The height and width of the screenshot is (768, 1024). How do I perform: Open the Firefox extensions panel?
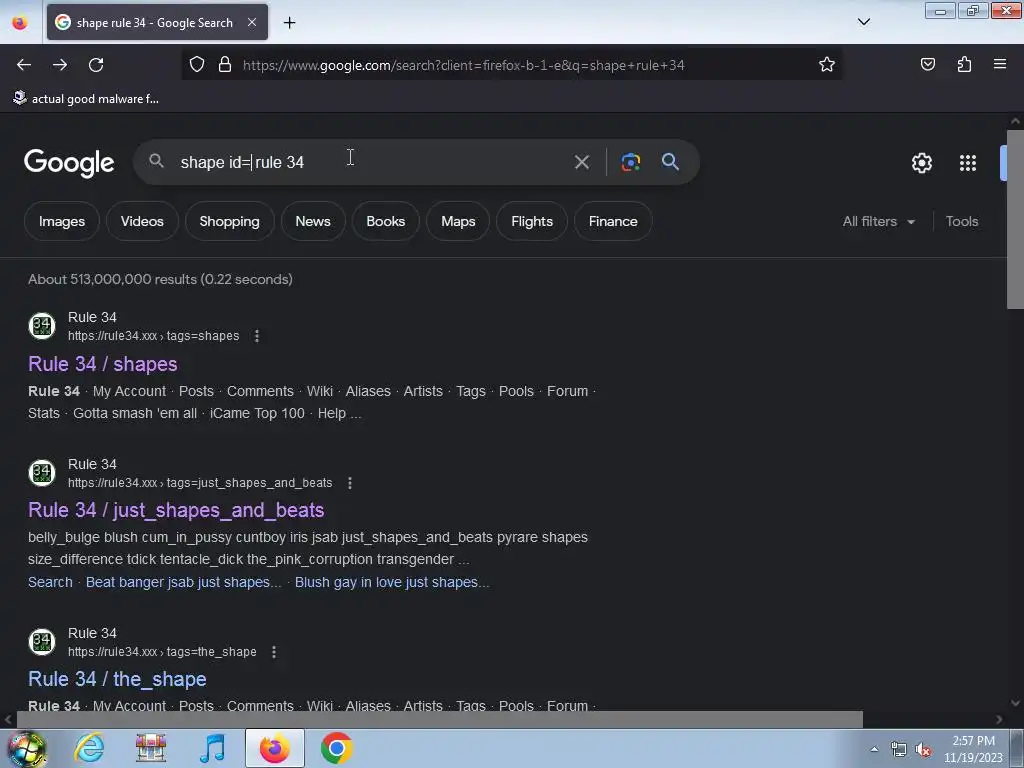click(x=964, y=64)
